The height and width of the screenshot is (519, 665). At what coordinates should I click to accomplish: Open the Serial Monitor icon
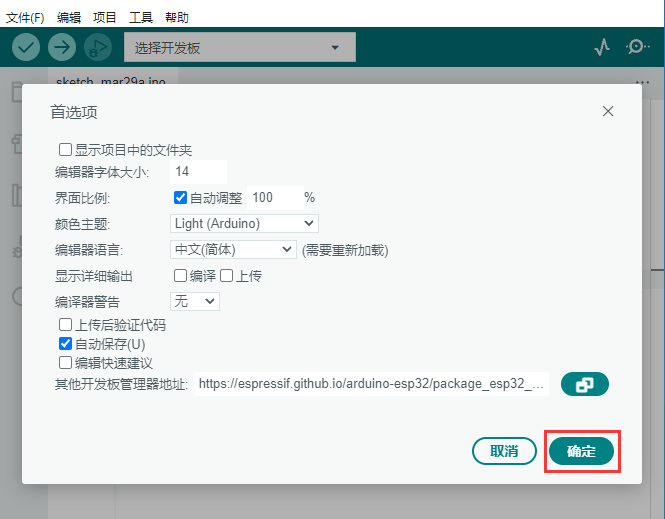coord(637,47)
